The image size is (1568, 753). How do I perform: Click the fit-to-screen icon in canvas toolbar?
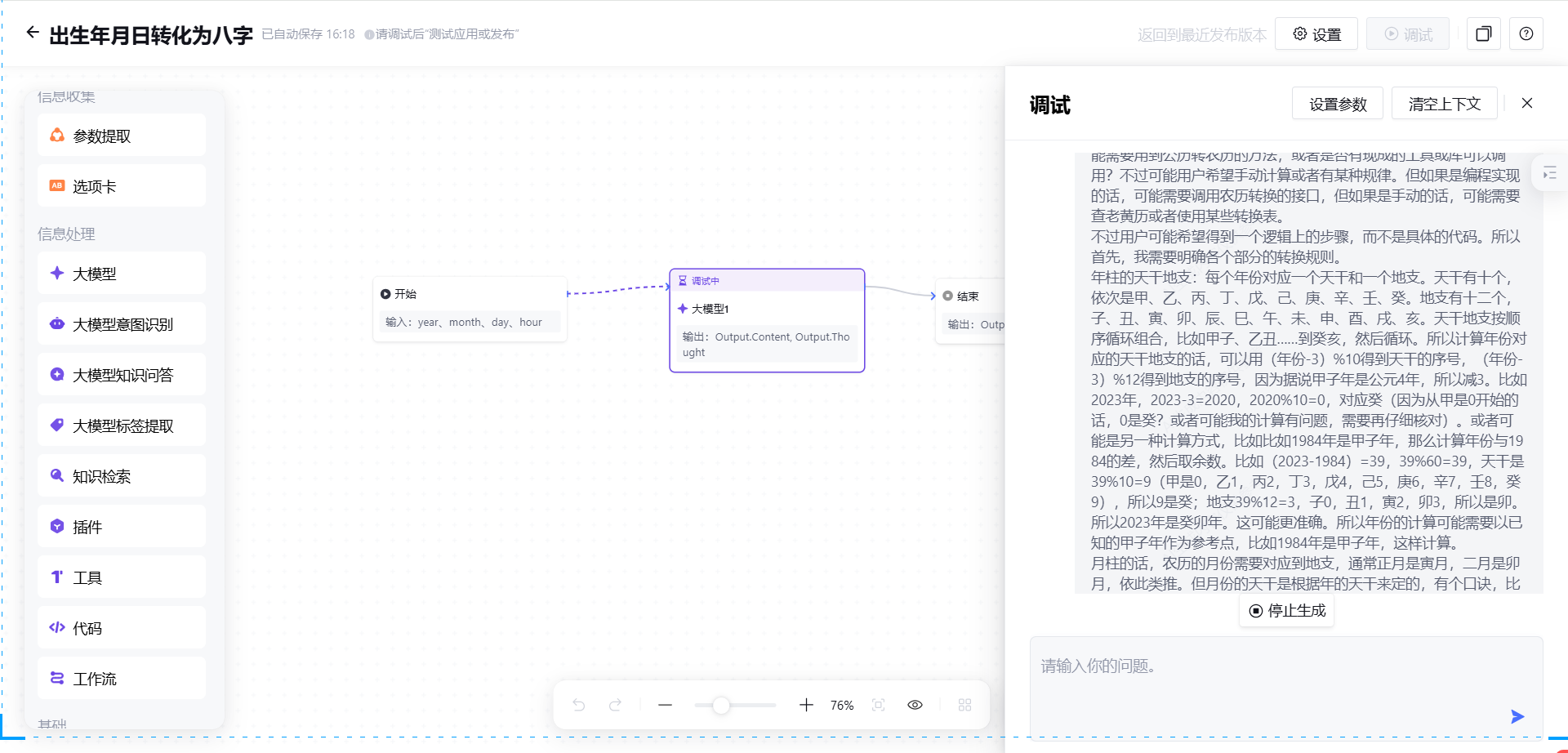click(879, 705)
